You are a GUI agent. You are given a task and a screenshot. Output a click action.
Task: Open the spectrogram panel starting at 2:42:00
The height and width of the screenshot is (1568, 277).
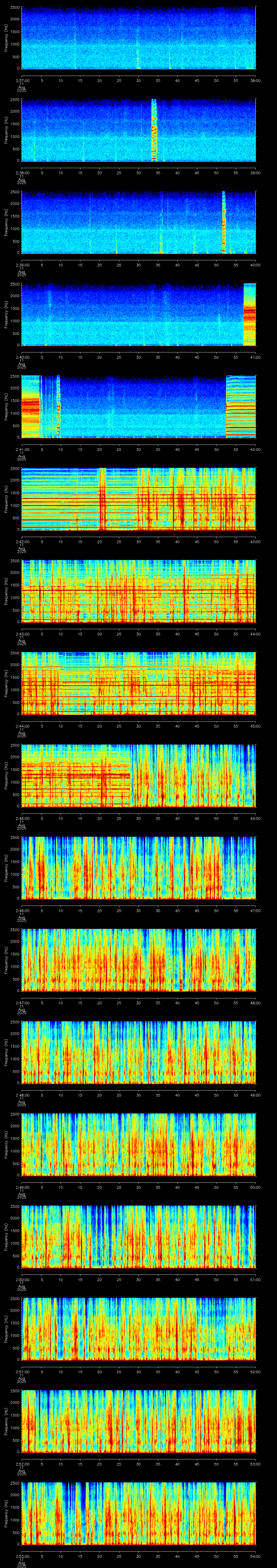coord(139,499)
